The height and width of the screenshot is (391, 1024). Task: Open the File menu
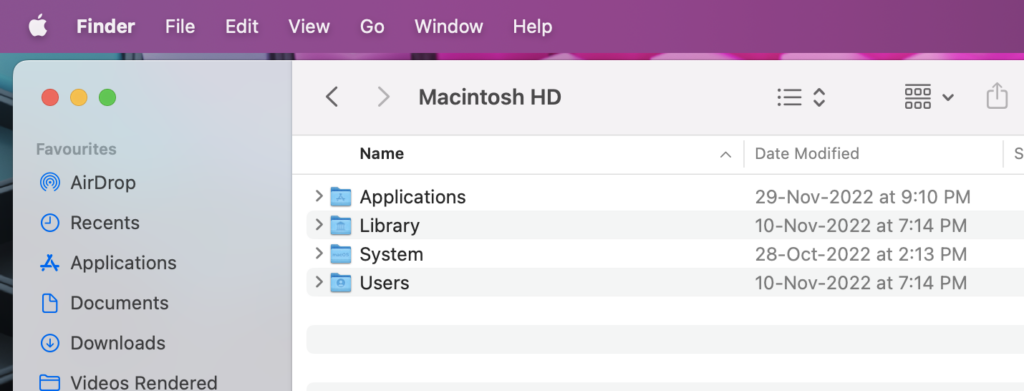click(x=180, y=27)
